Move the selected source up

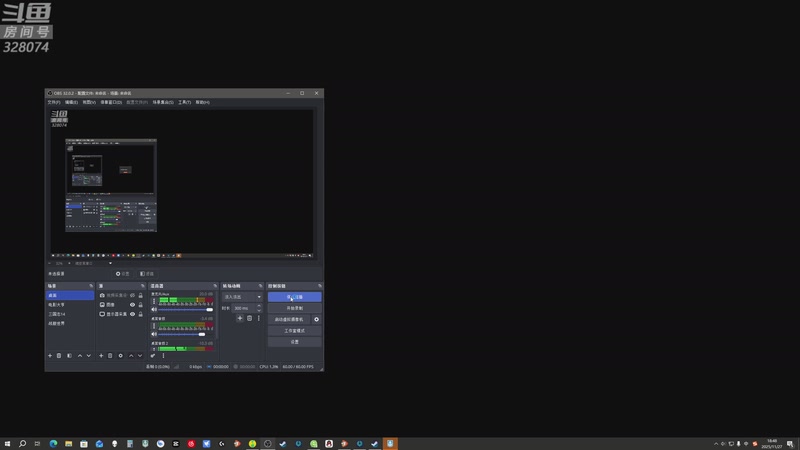[x=131, y=356]
